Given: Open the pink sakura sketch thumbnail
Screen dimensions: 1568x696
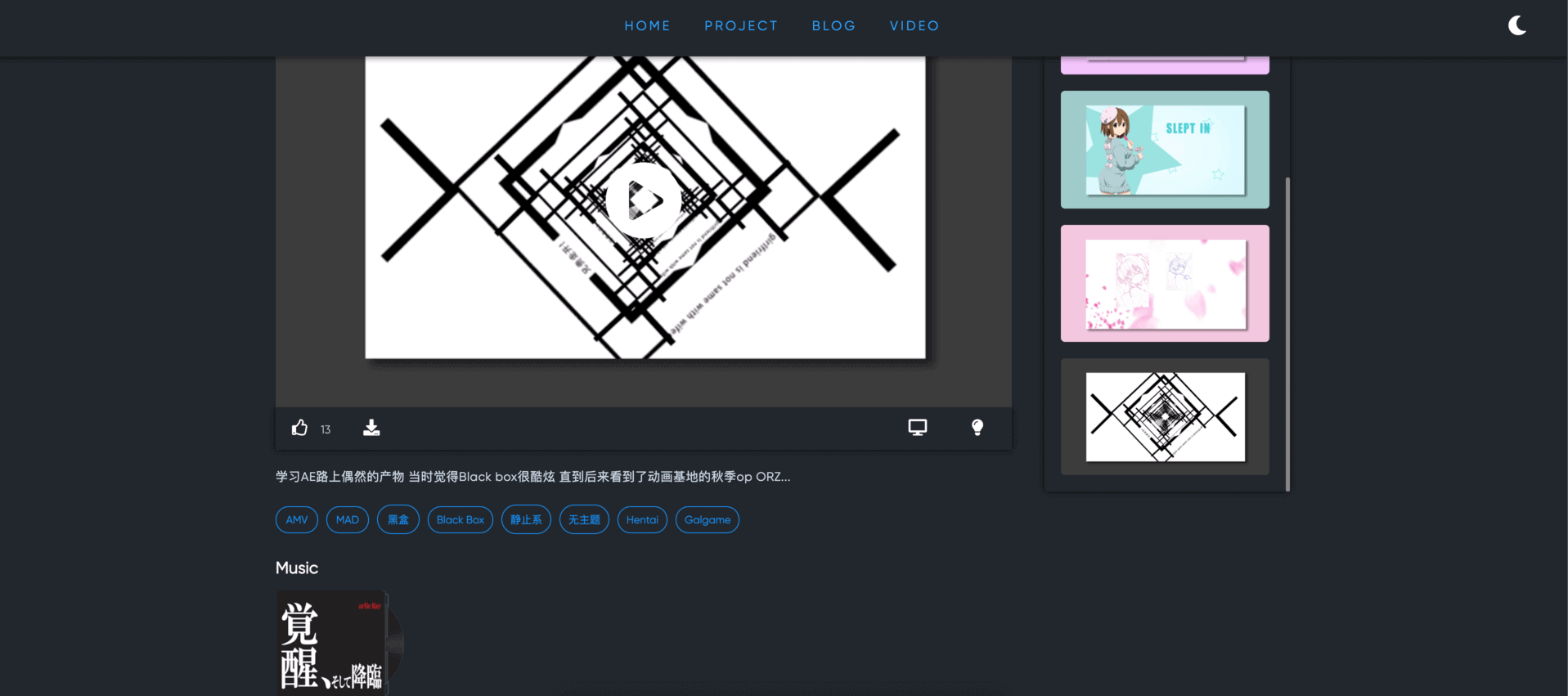Looking at the screenshot, I should 1165,284.
